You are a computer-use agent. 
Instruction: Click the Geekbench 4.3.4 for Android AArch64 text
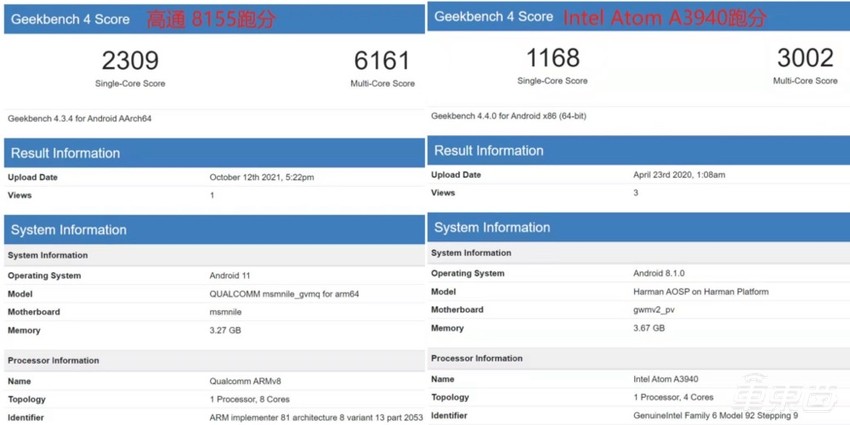pos(80,118)
